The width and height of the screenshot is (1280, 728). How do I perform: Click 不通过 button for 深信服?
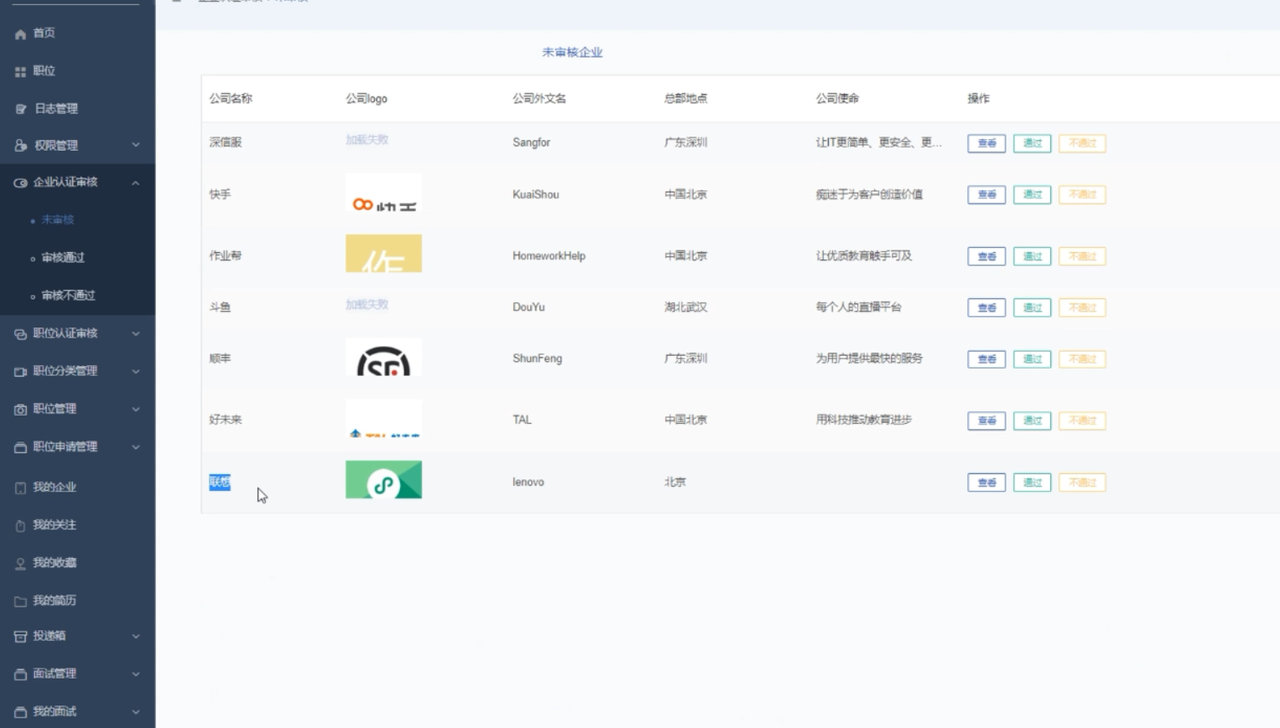click(x=1082, y=143)
